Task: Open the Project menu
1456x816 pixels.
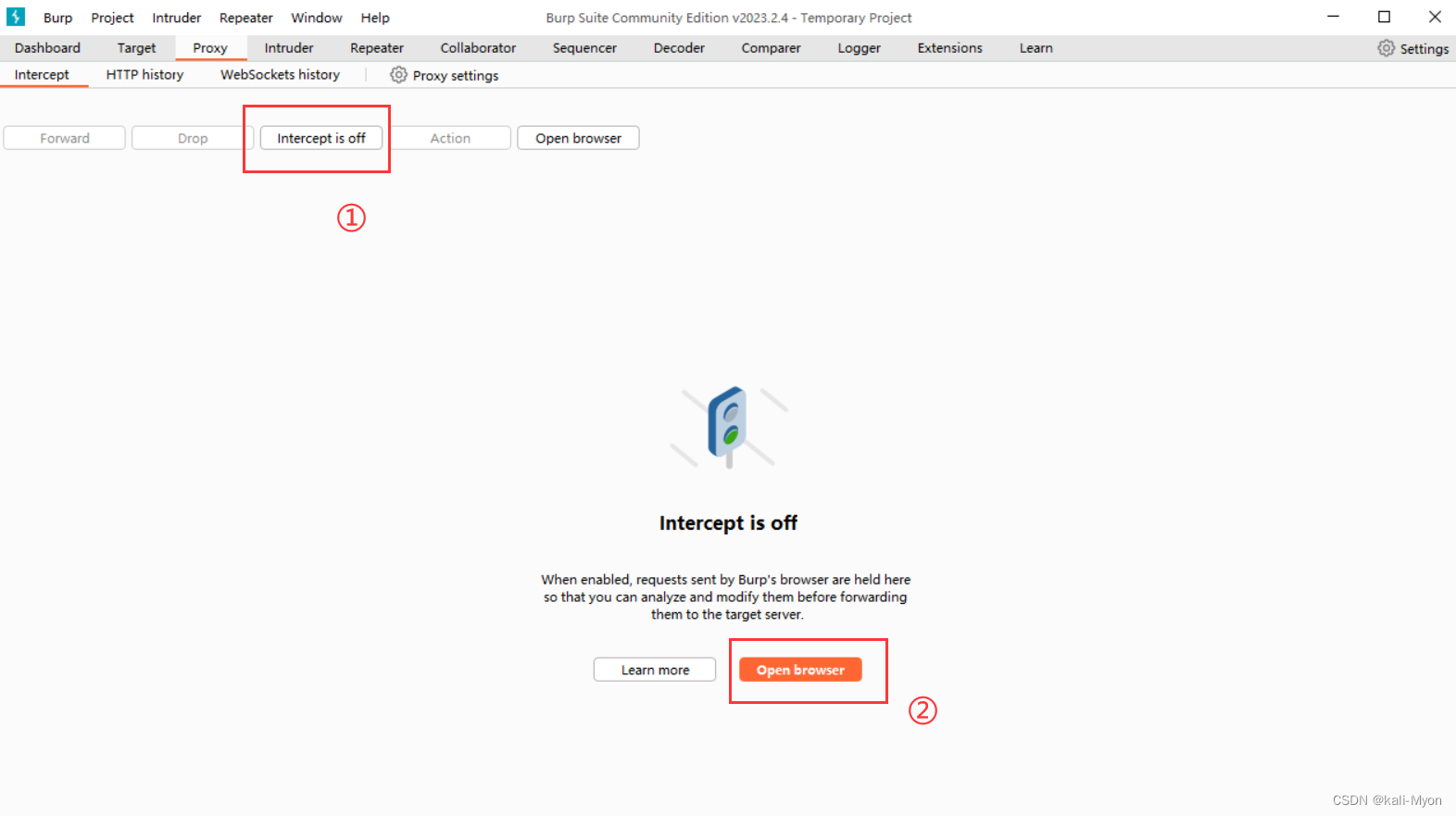Action: click(x=112, y=18)
